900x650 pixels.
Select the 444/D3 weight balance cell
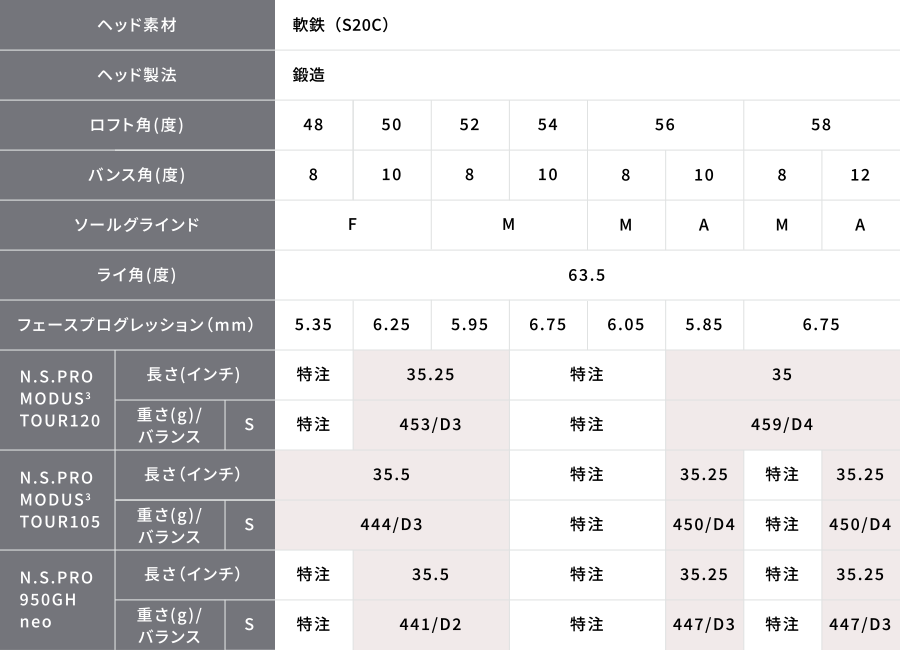pyautogui.click(x=392, y=524)
